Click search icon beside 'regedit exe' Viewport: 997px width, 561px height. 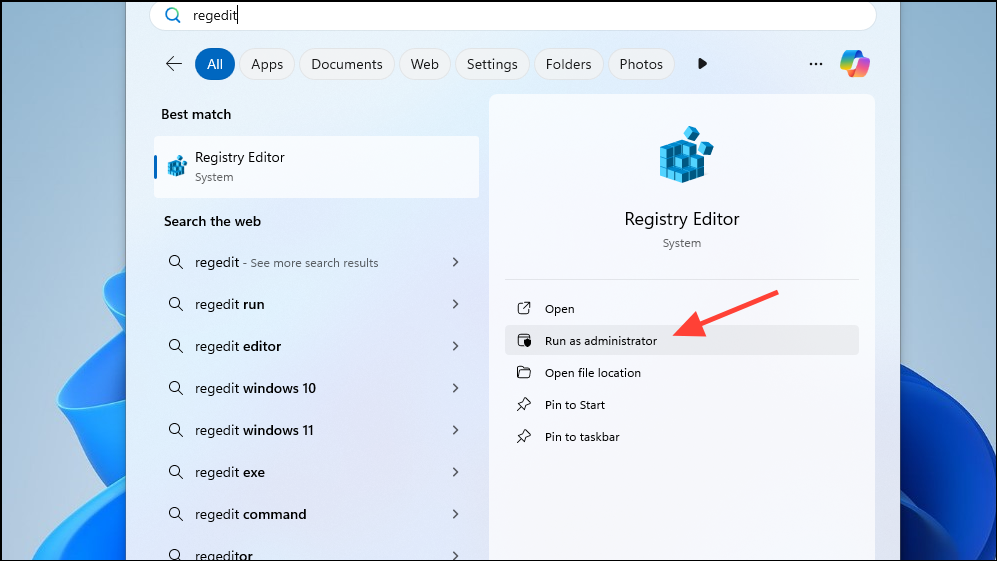(x=175, y=472)
